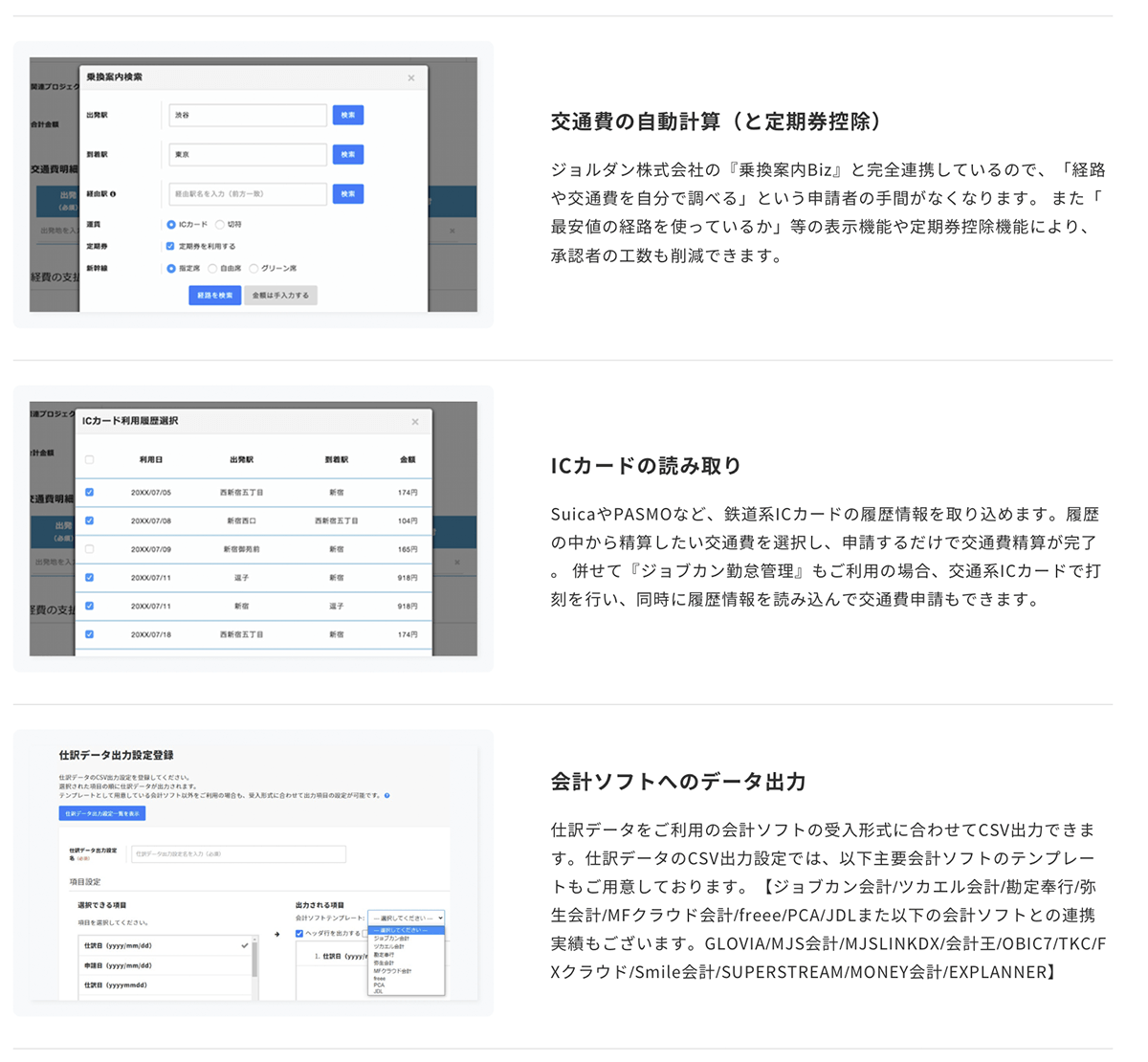Toggle the 定期券を利用する checkbox
This screenshot has width=1148, height=1062.
click(171, 246)
